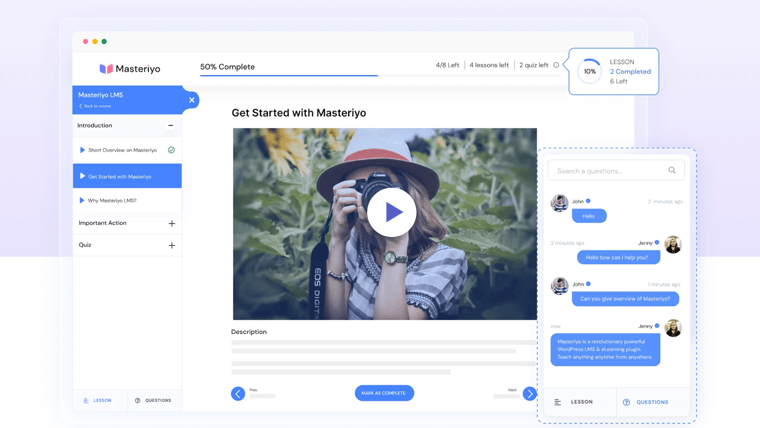Viewport: 760px width, 428px height.
Task: Click the Masteriyo reply message bubble
Action: 605,349
